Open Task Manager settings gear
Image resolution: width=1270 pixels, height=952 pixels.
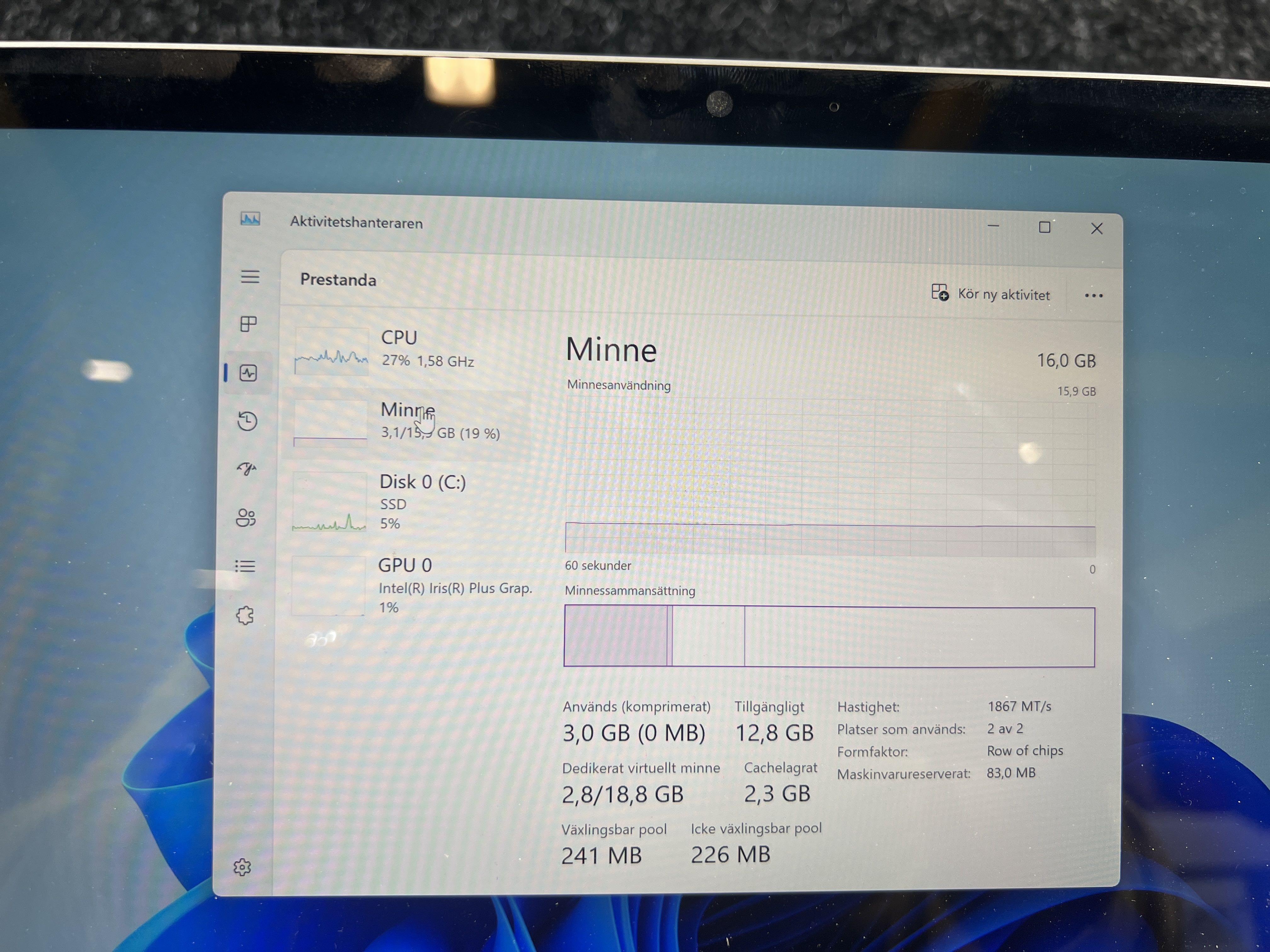click(x=242, y=867)
